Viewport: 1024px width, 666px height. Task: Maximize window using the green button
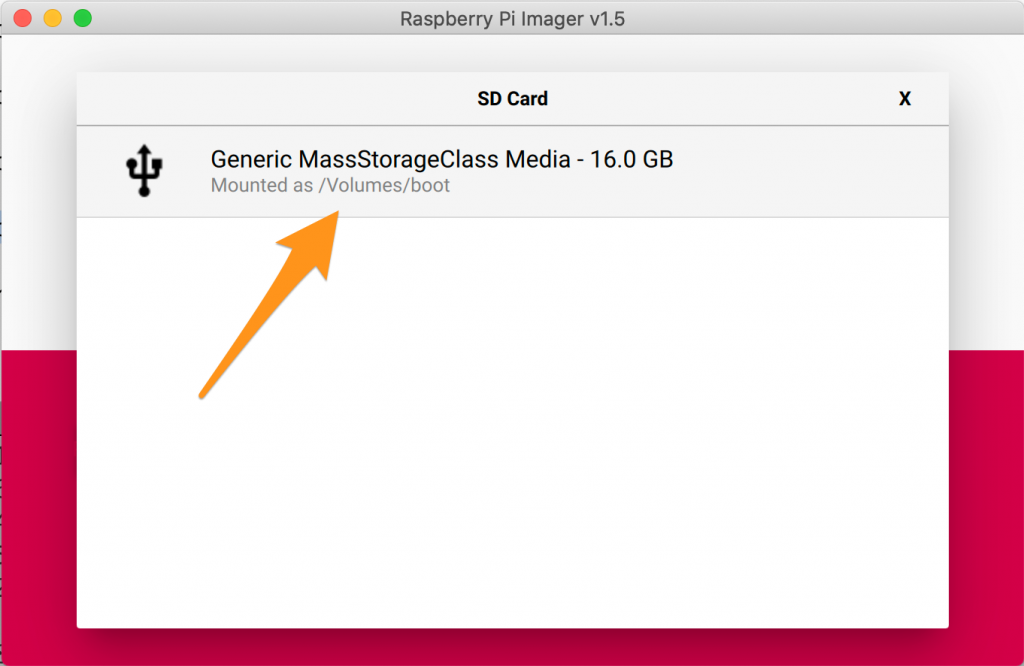[x=83, y=18]
